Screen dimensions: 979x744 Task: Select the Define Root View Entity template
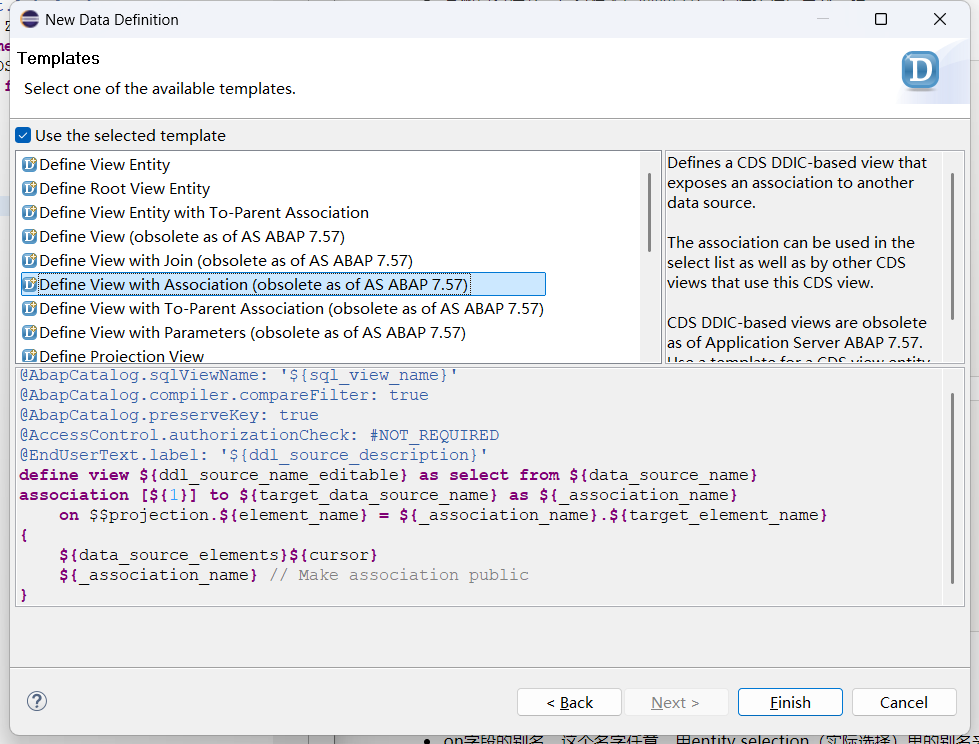point(124,188)
